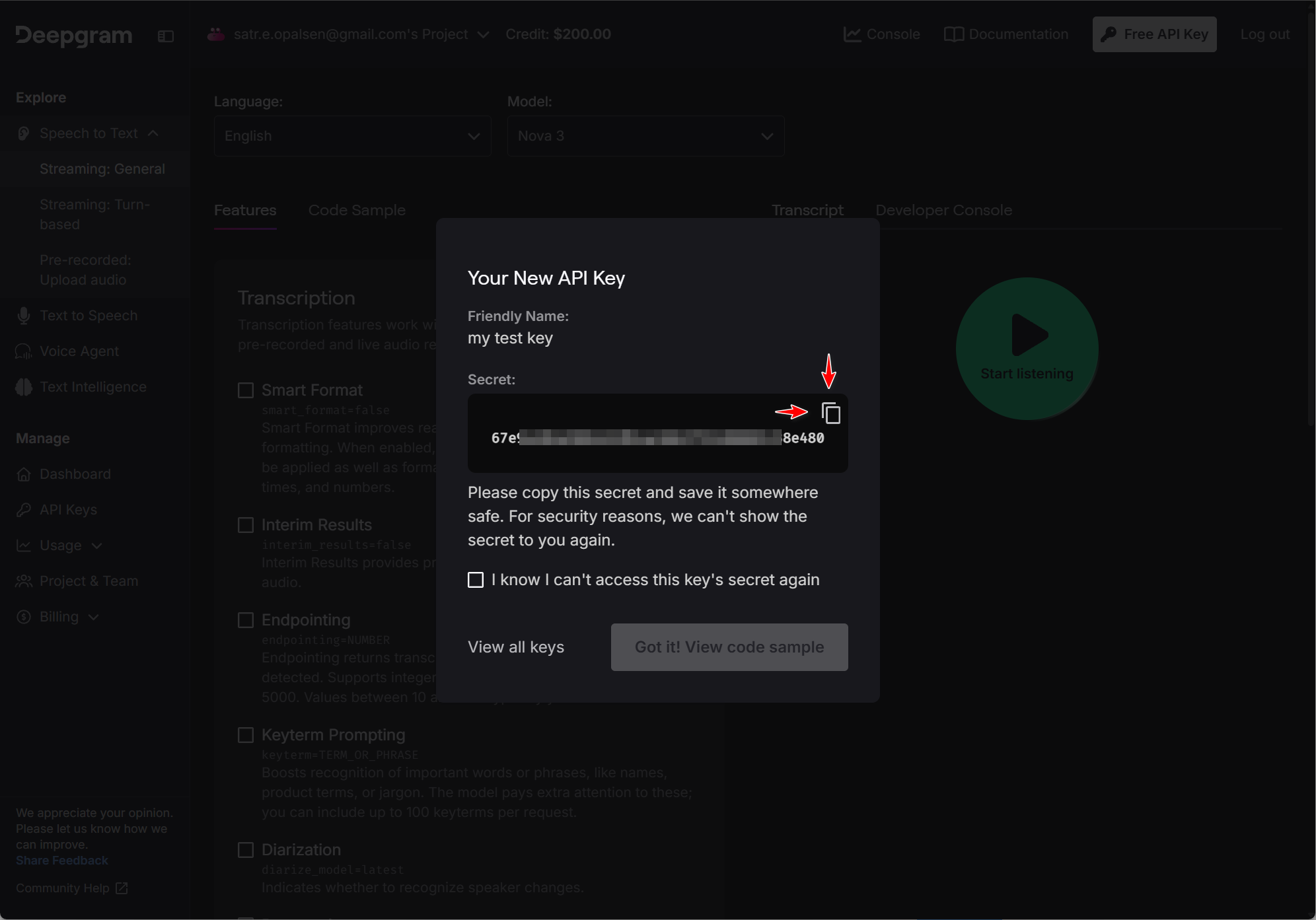Image resolution: width=1316 pixels, height=920 pixels.
Task: Log out of the account
Action: 1264,34
